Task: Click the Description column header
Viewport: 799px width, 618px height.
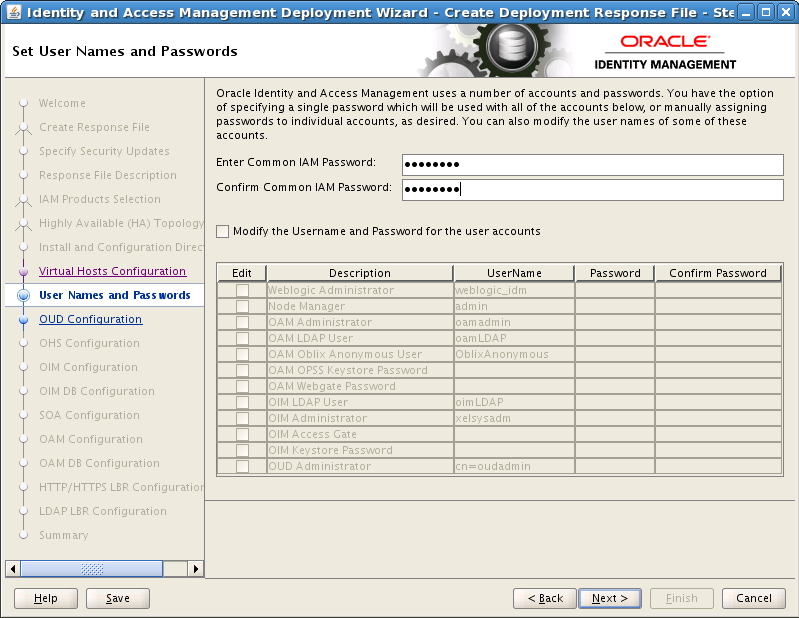Action: coord(360,273)
